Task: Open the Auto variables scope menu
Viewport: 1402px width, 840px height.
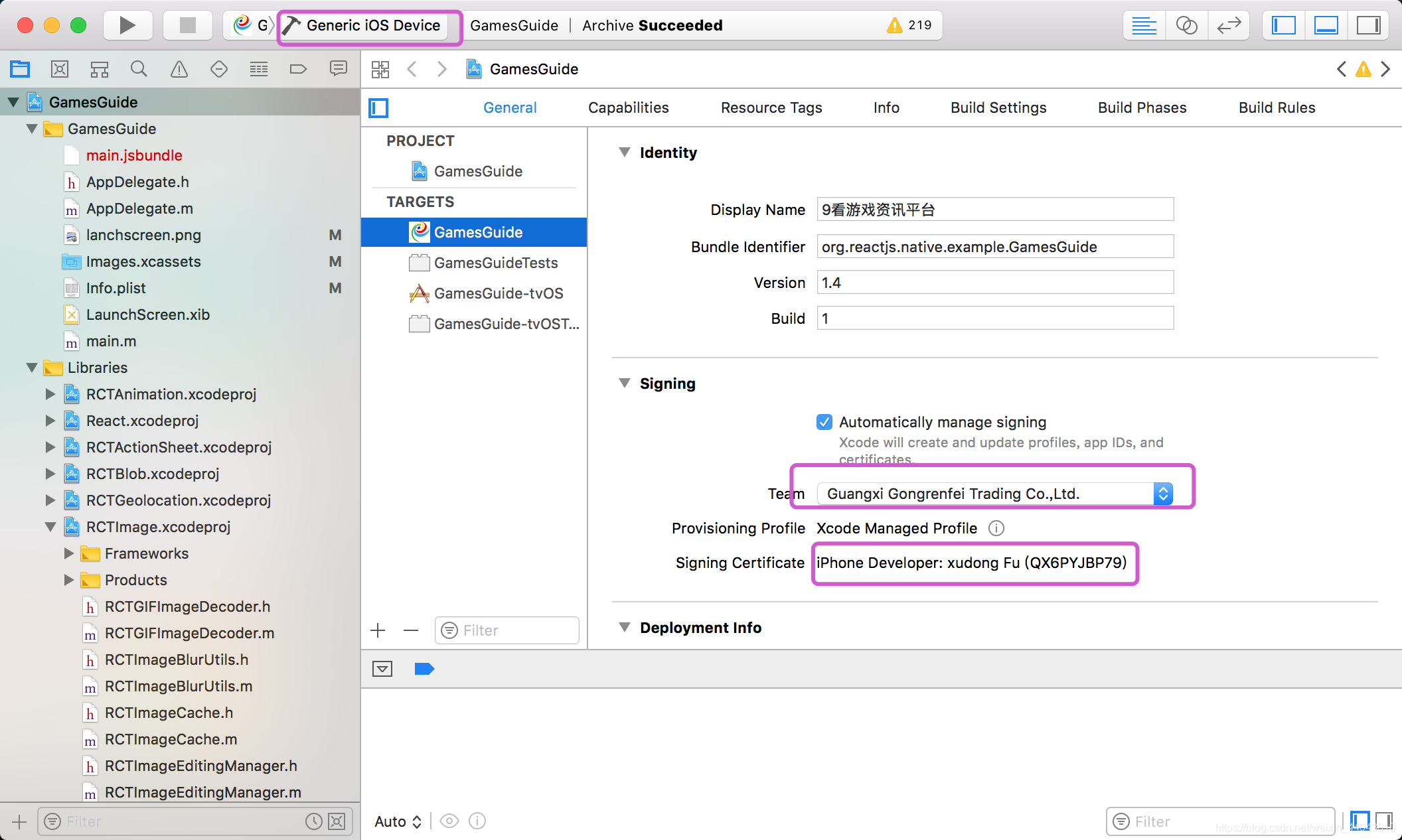Action: click(x=398, y=821)
